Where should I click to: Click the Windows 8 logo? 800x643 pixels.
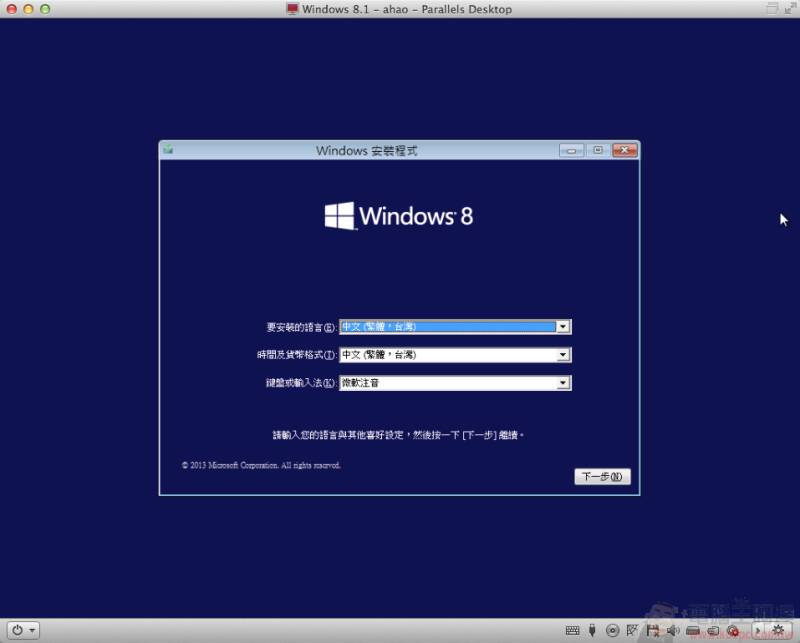[x=399, y=216]
